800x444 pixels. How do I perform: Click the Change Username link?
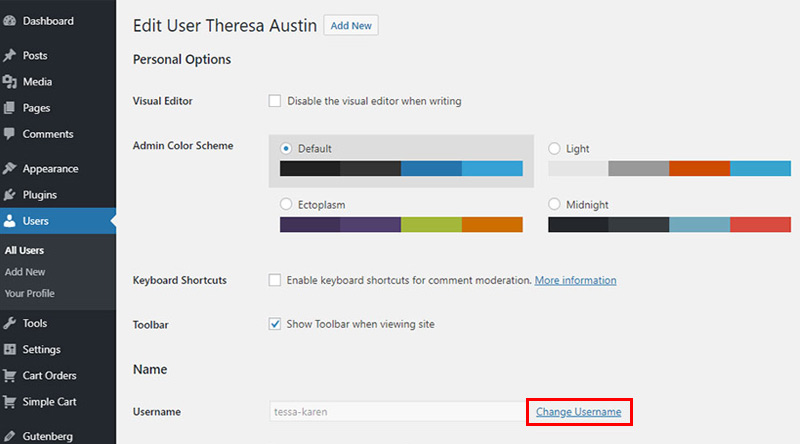coord(579,412)
